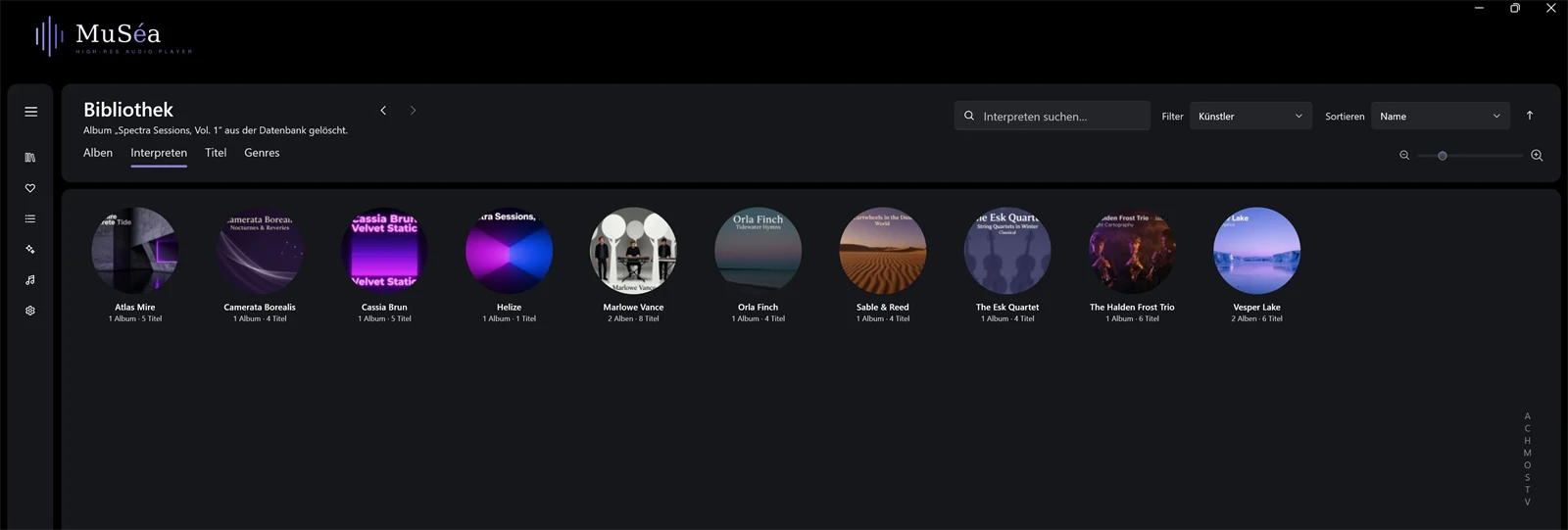Open The Halden Frost Trio thumbnail
This screenshot has height=530, width=1568.
1132,250
